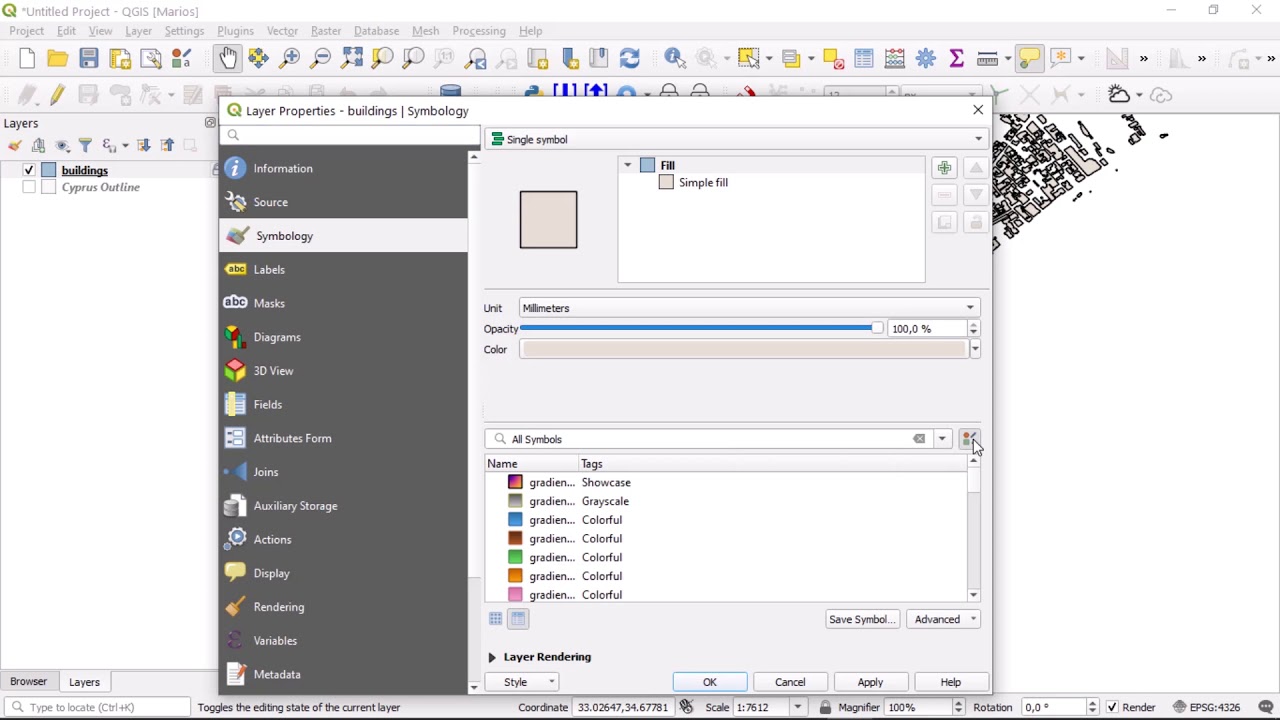
Task: Expand the Layer Rendering section
Action: pos(491,657)
